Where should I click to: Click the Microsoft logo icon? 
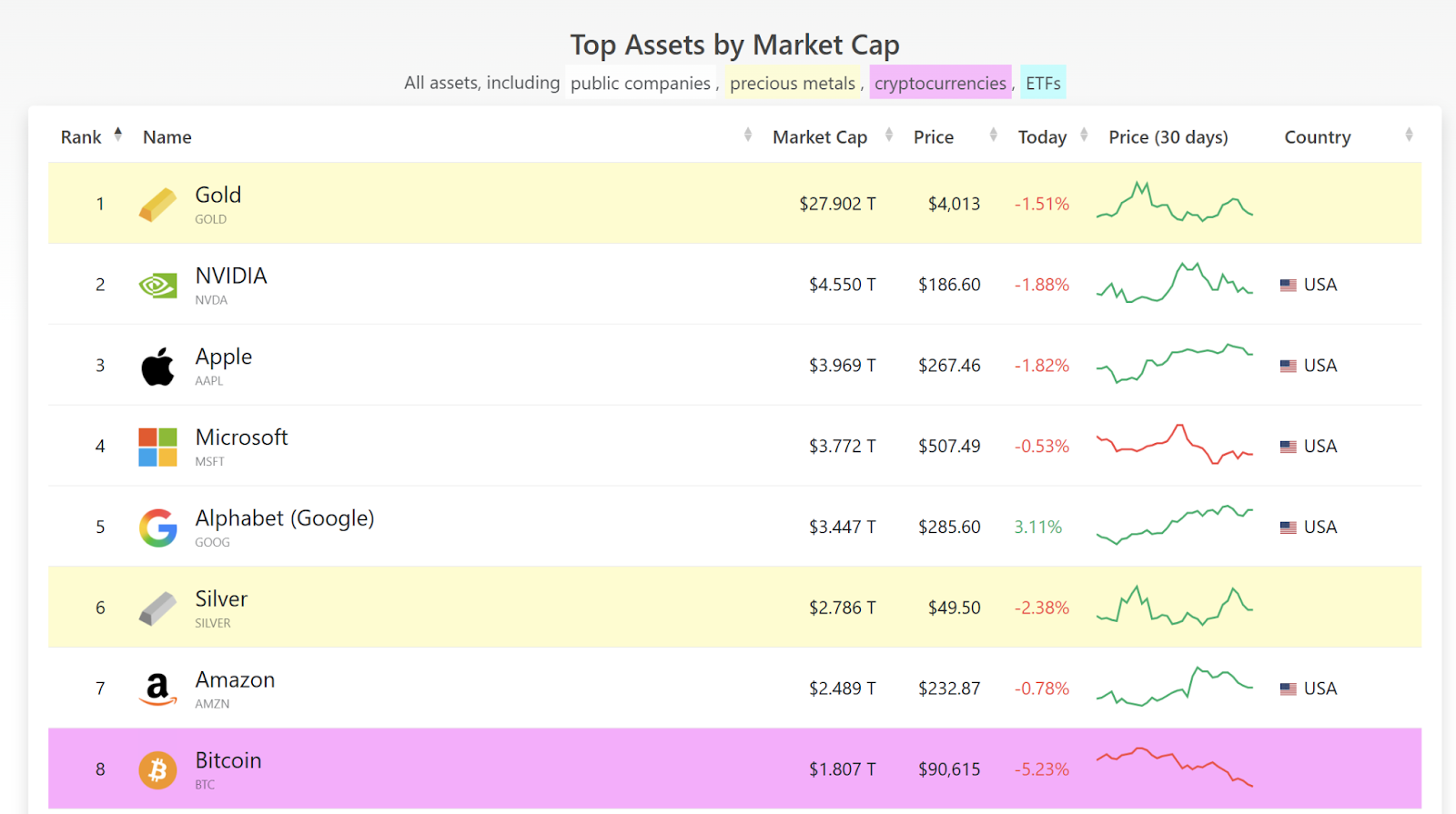(157, 447)
